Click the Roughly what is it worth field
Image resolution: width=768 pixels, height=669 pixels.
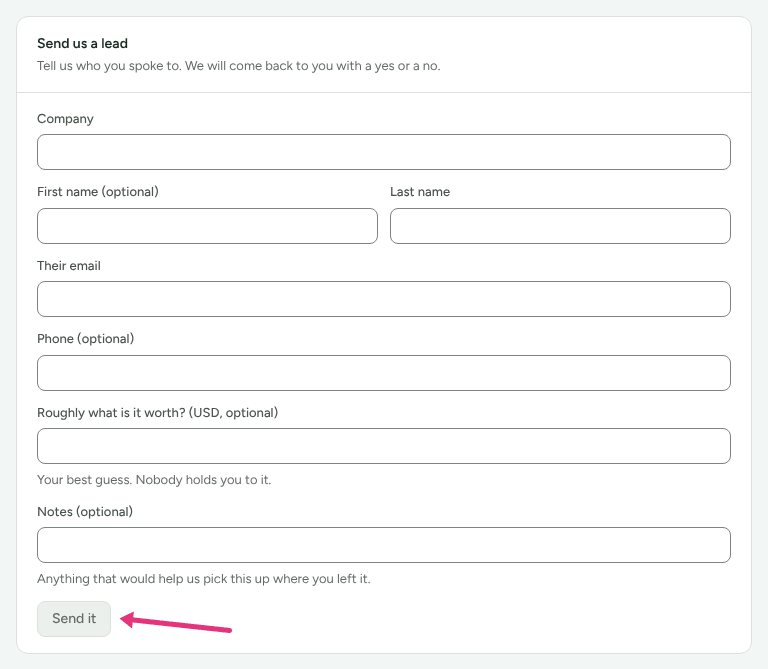384,446
